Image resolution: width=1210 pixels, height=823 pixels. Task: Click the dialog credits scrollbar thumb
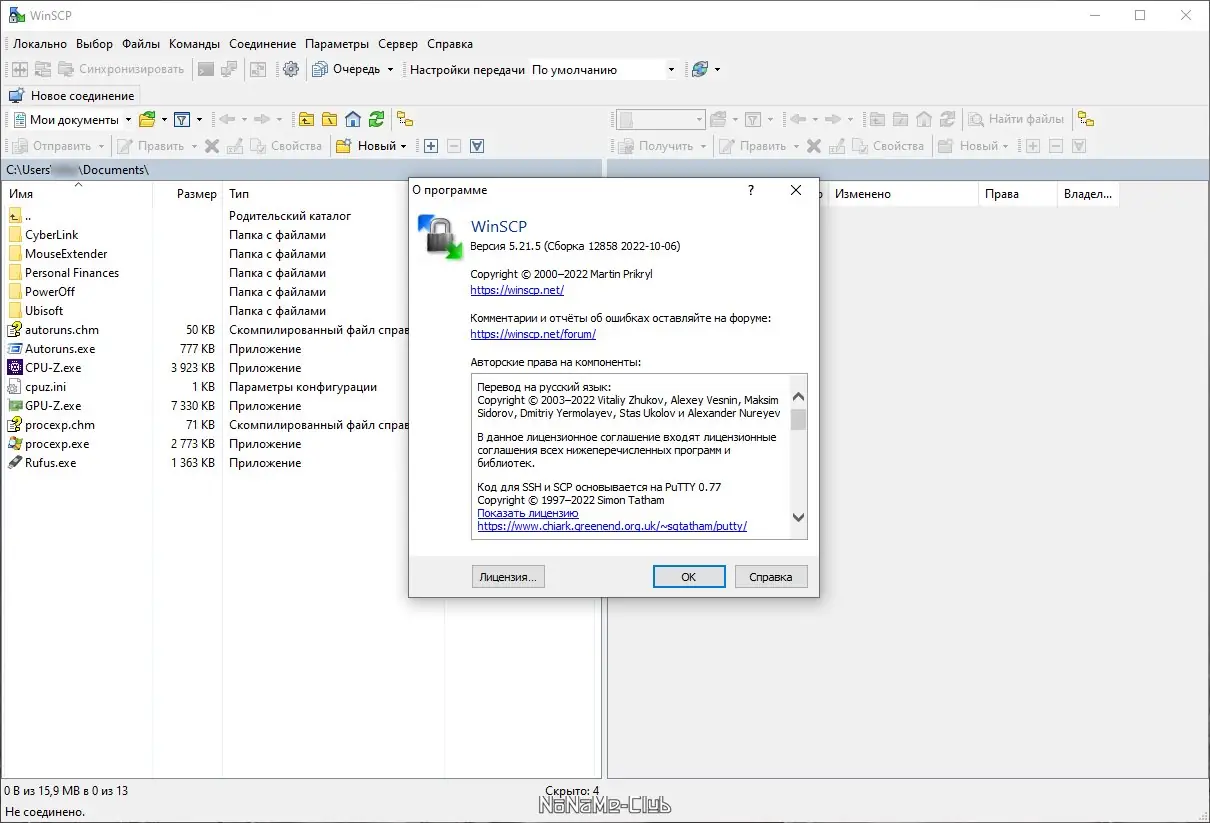click(x=798, y=419)
